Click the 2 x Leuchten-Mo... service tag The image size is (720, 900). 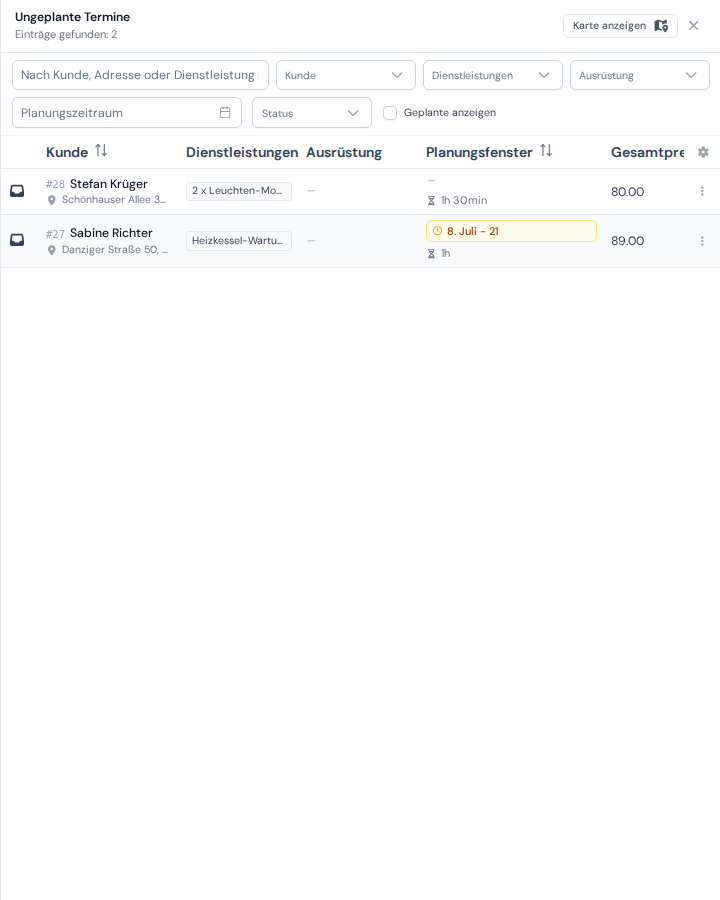pyautogui.click(x=238, y=191)
